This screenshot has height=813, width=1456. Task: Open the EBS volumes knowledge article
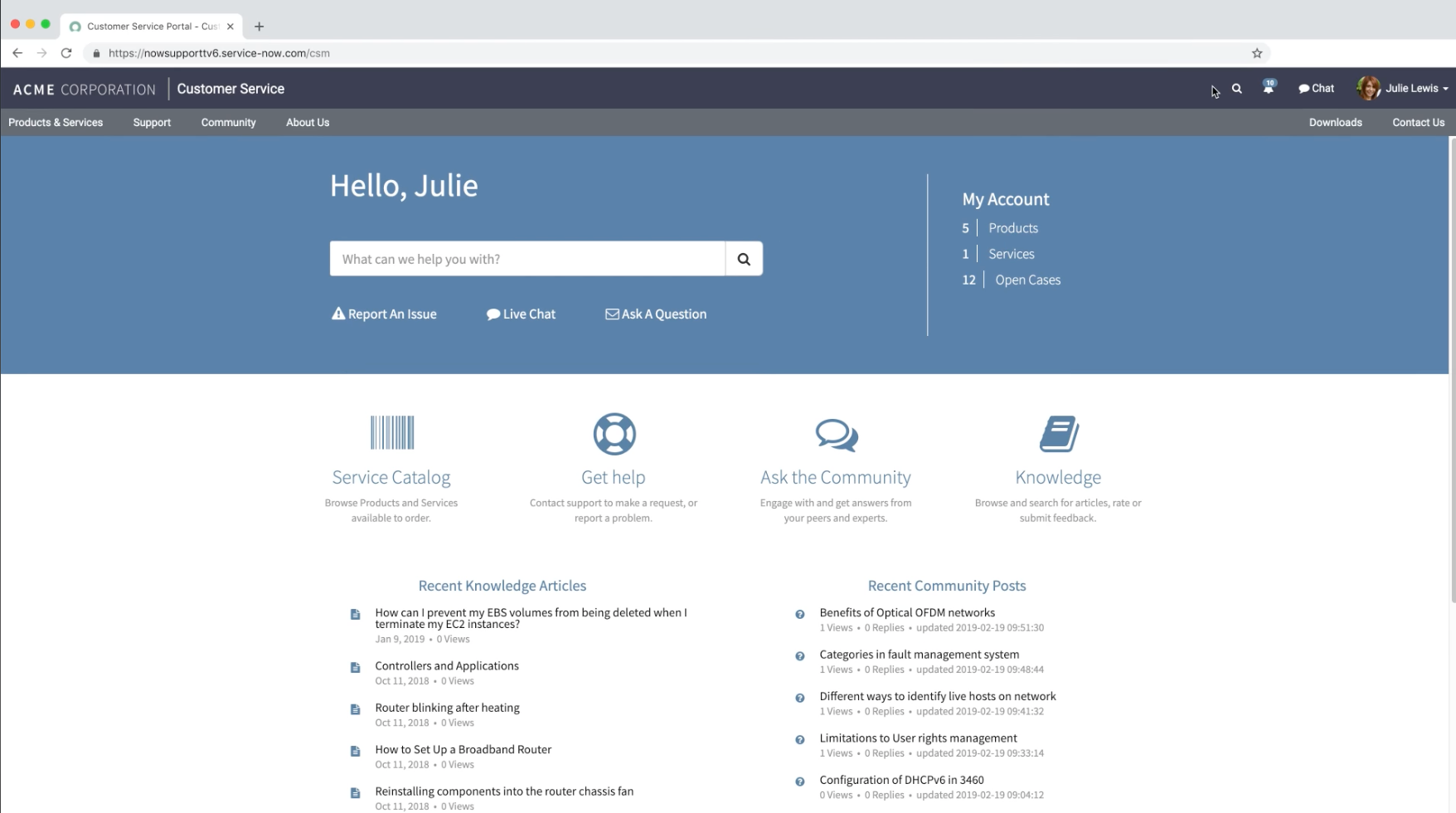531,618
